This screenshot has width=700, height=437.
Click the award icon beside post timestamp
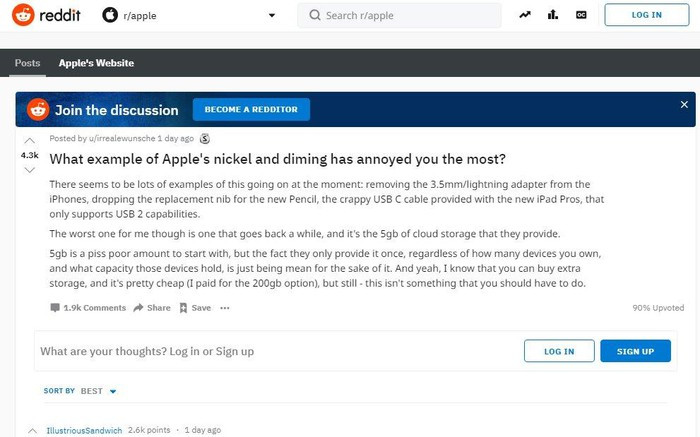point(205,139)
